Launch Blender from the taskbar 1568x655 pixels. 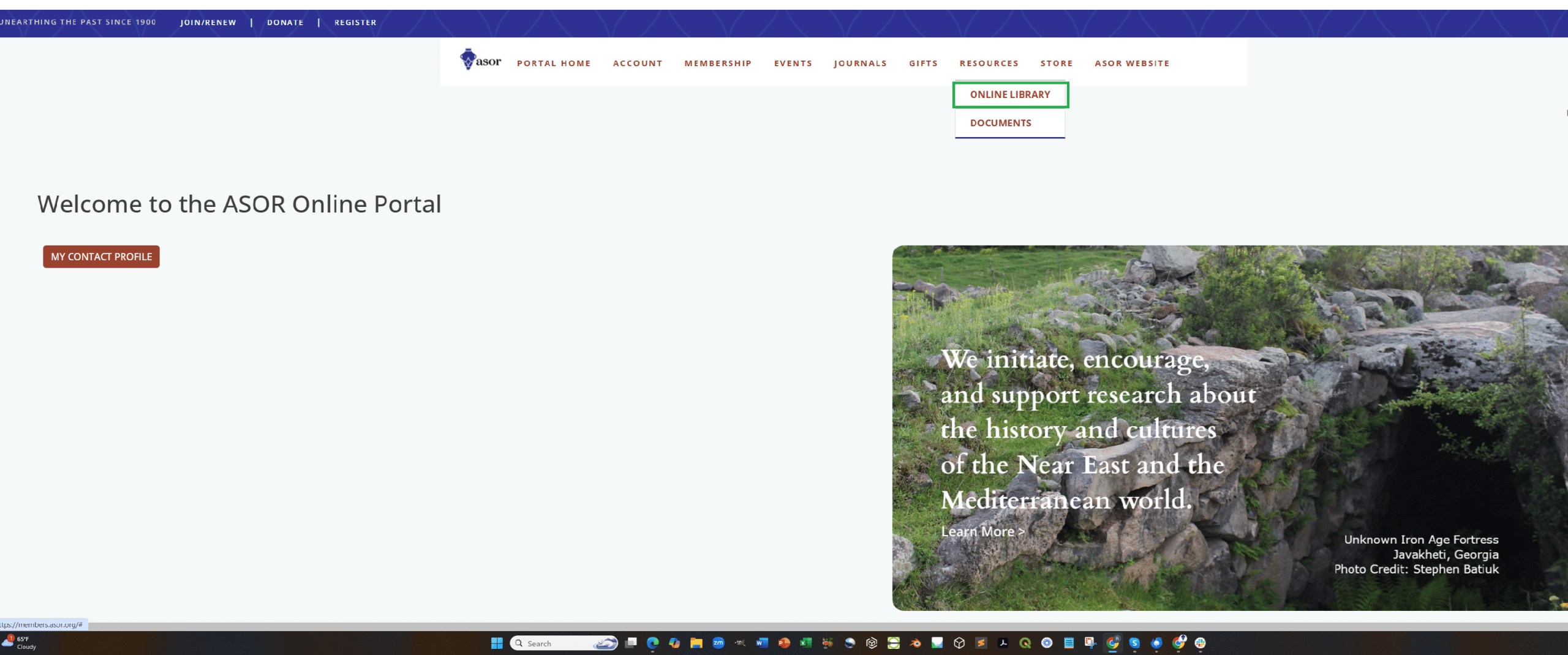[915, 643]
